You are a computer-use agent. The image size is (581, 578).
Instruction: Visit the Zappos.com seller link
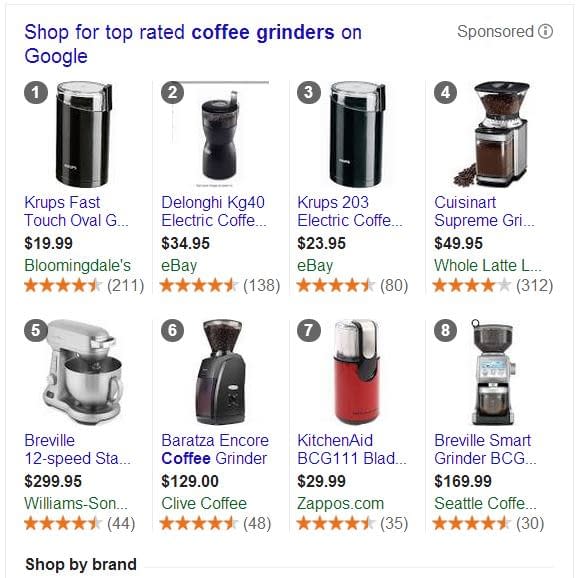[341, 503]
